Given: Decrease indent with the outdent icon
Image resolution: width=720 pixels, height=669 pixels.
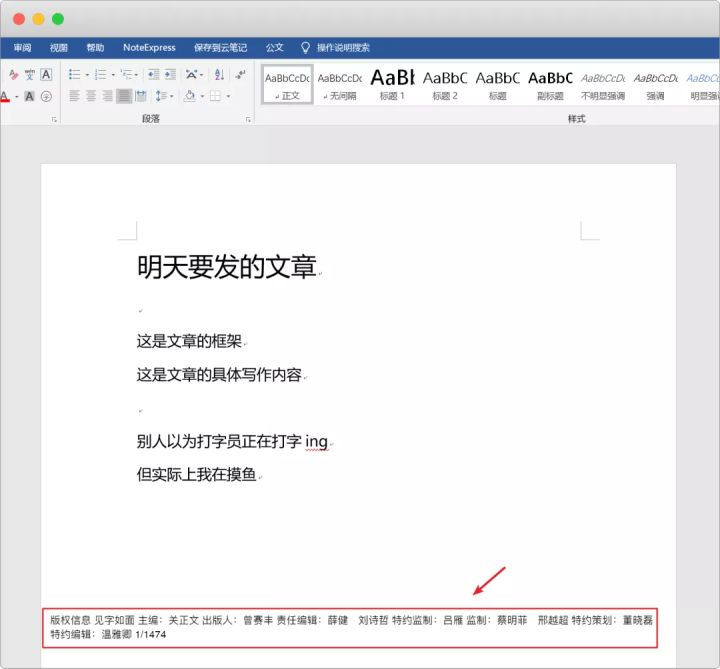Looking at the screenshot, I should pyautogui.click(x=153, y=74).
